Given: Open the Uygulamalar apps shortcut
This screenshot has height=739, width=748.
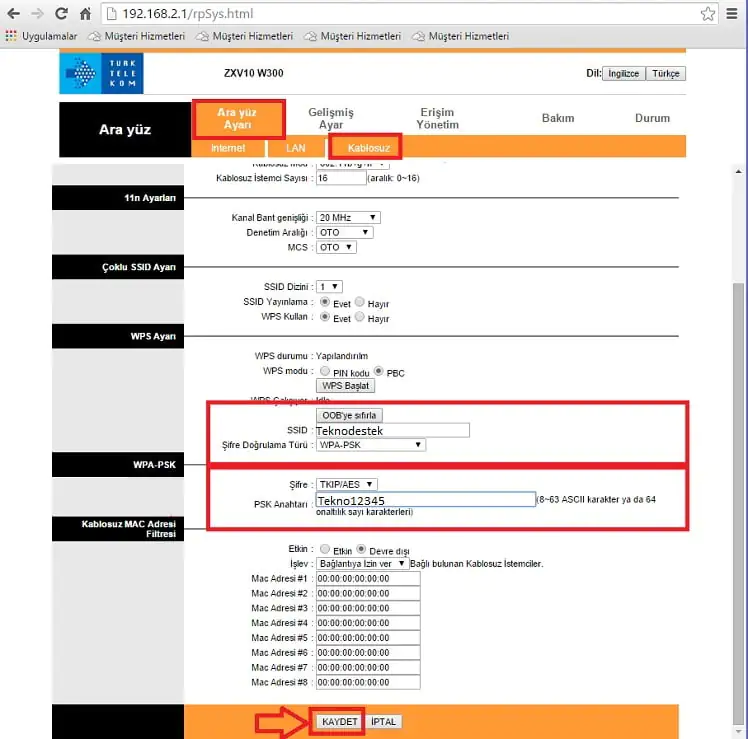Looking at the screenshot, I should (41, 36).
